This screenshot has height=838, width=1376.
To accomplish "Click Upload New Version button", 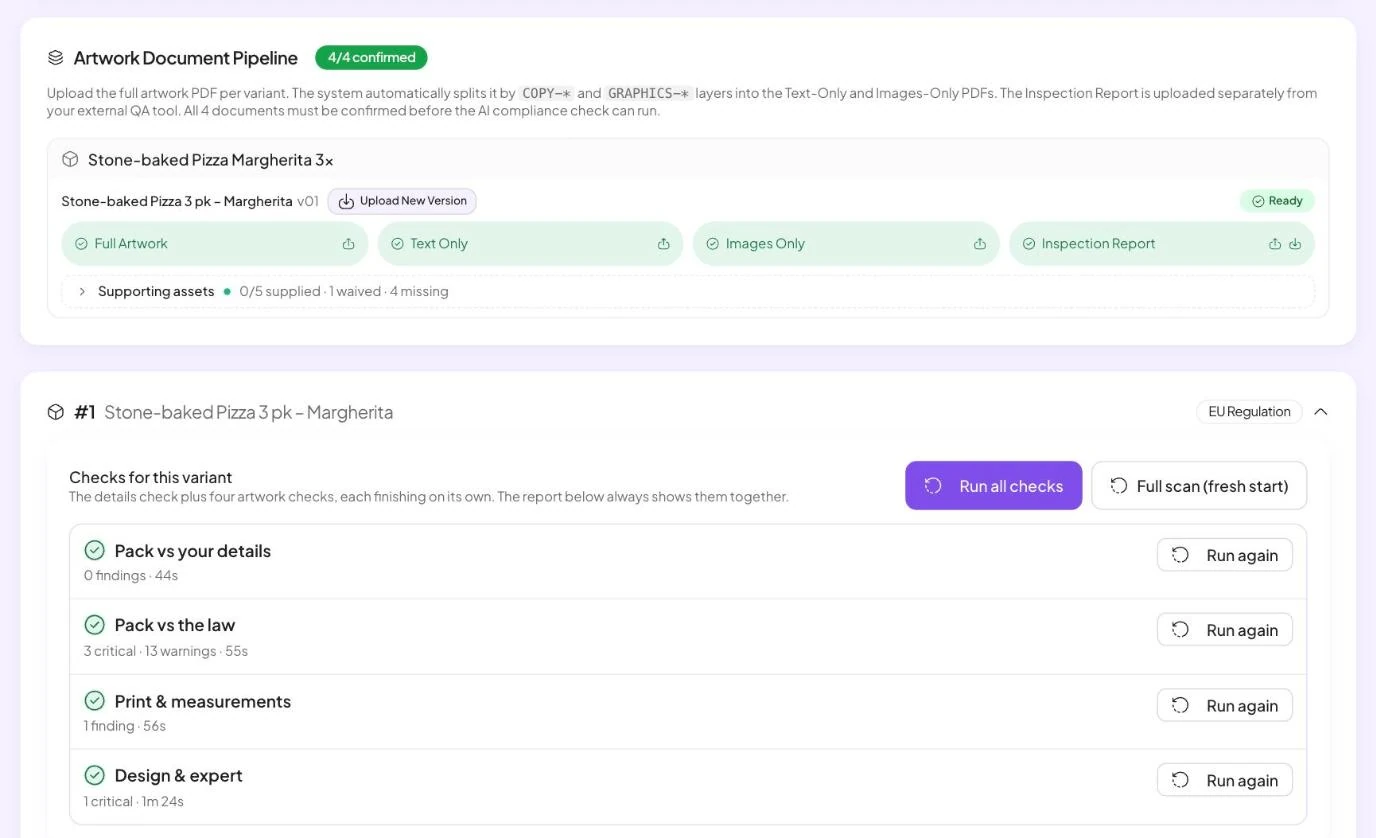I will click(x=402, y=201).
